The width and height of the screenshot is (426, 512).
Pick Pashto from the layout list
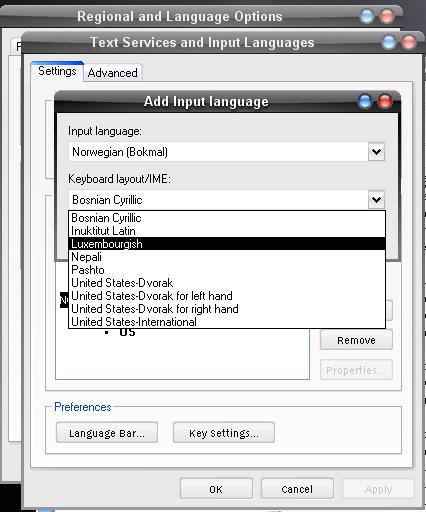(227, 270)
